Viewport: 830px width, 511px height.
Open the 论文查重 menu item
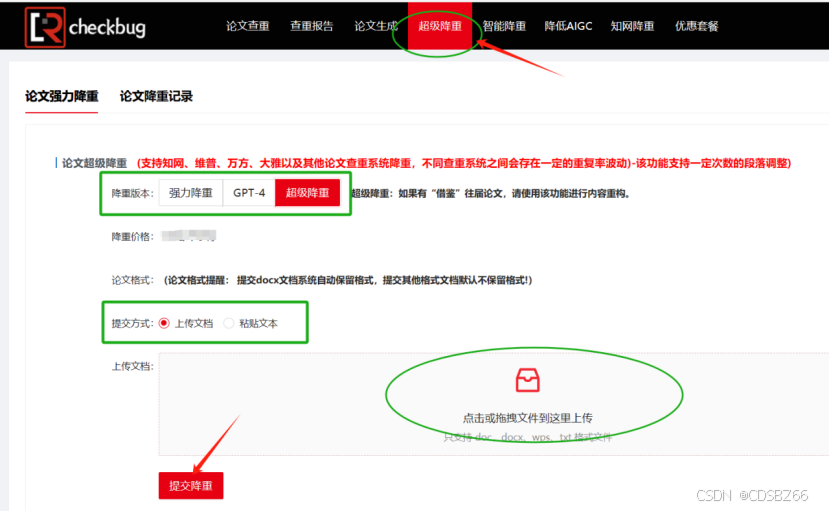(248, 26)
